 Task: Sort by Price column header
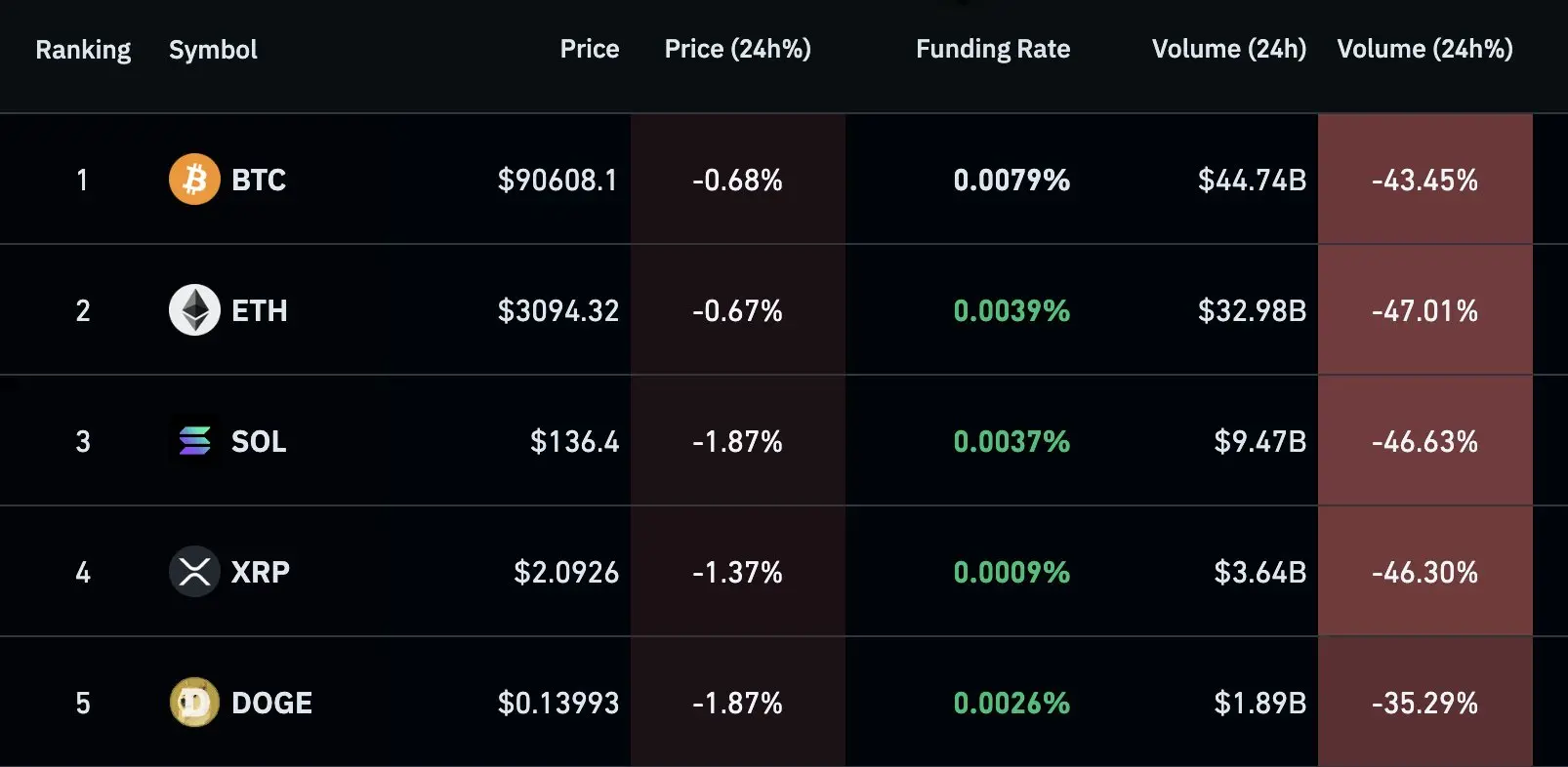click(589, 50)
